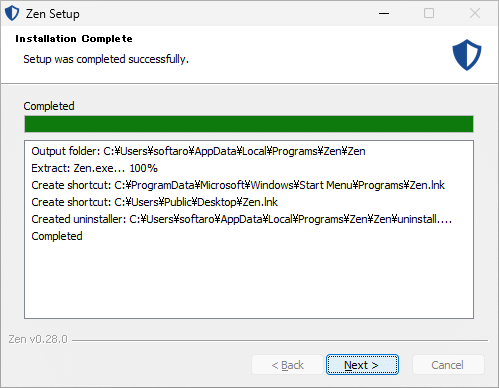The height and width of the screenshot is (388, 499).
Task: Click the 'Completed' status label above progress bar
Action: point(49,106)
